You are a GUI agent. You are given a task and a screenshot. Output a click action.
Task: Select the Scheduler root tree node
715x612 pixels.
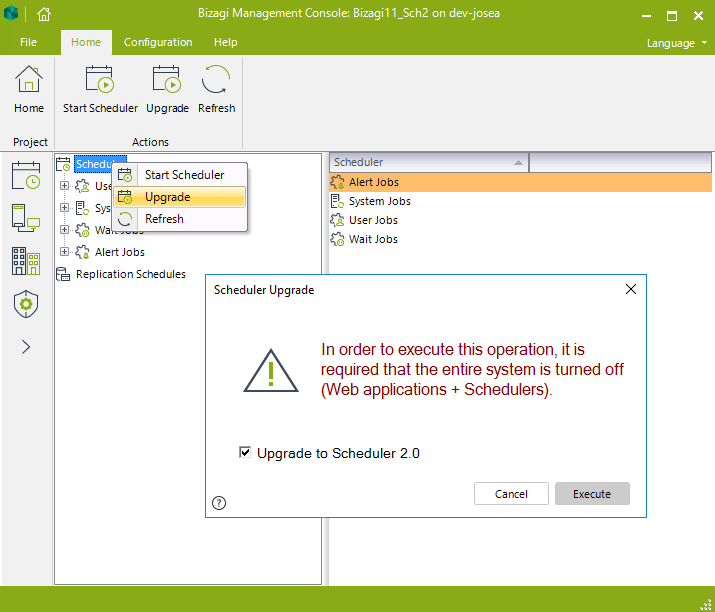click(93, 164)
